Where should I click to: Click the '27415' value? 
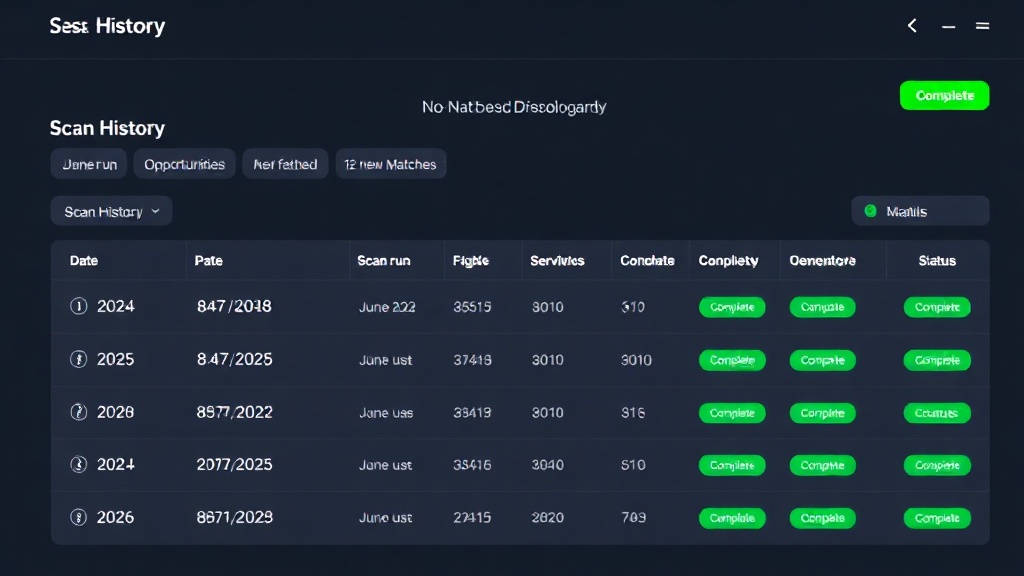[472, 518]
